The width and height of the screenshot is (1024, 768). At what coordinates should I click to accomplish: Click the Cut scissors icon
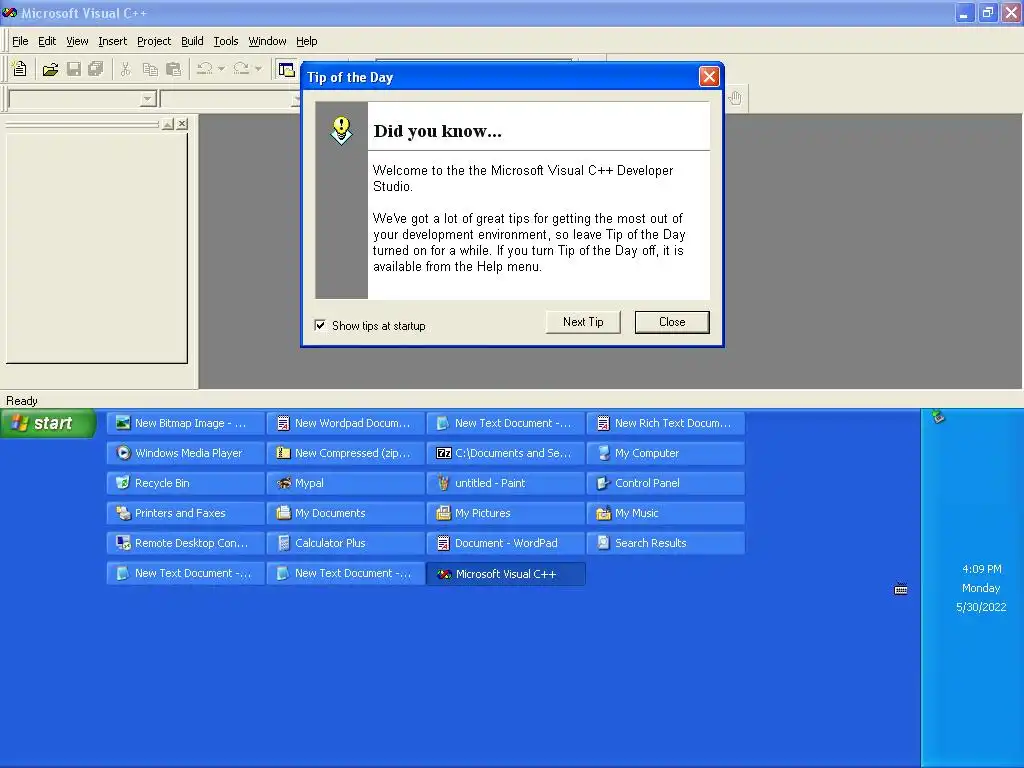click(125, 69)
